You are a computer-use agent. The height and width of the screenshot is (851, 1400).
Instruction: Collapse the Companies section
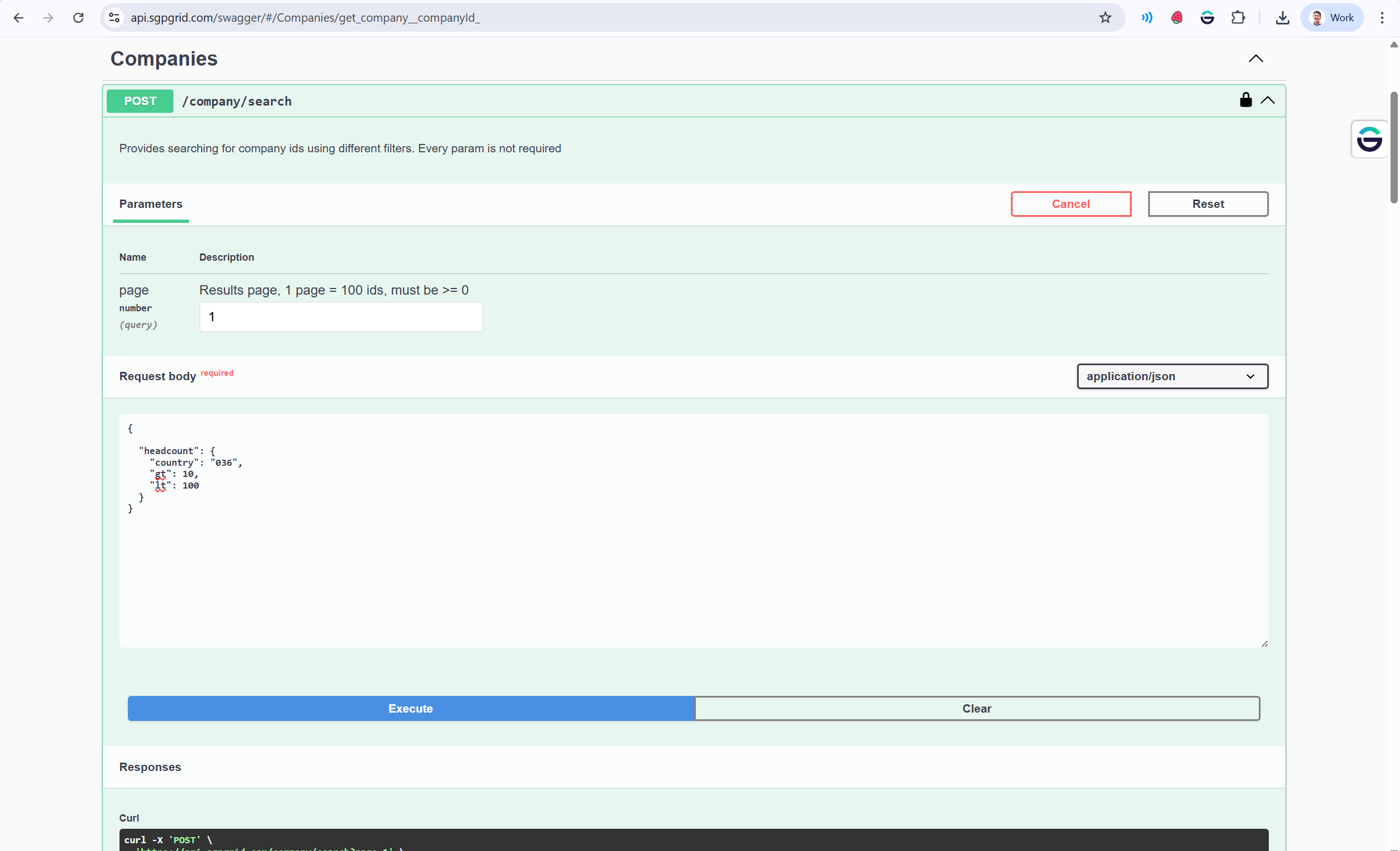1255,58
